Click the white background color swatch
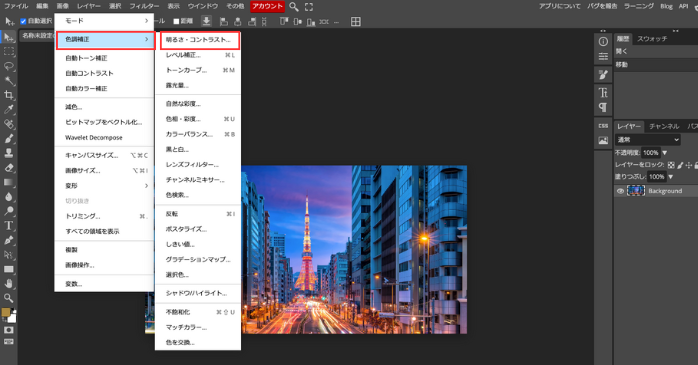This screenshot has width=698, height=365. [x=12, y=318]
